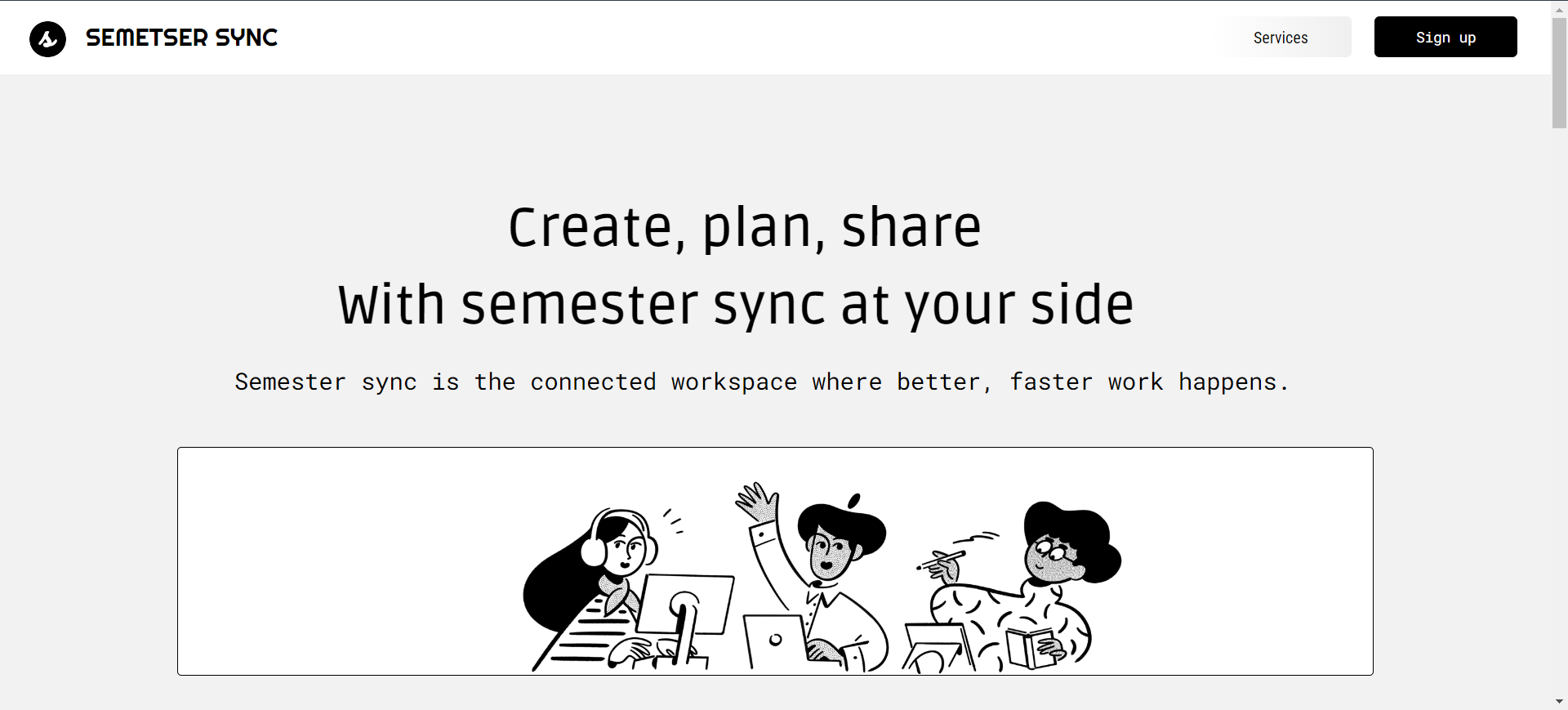Click the 'Create, plan, share' heading
The image size is (1568, 710).
[x=745, y=227]
